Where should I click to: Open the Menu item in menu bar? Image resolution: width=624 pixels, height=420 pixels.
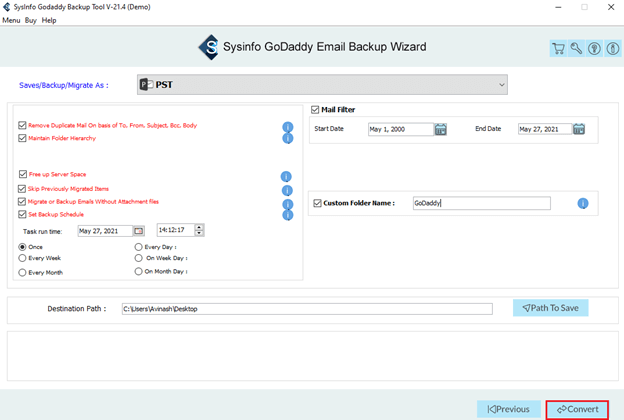(x=11, y=20)
